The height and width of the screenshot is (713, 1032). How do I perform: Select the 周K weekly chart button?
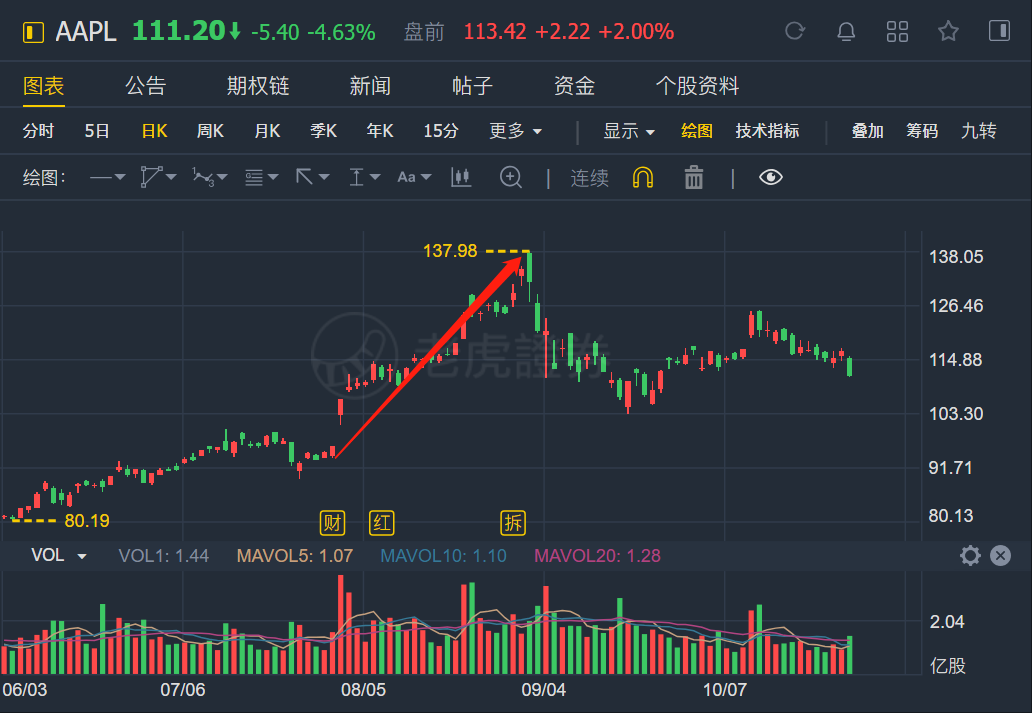210,131
